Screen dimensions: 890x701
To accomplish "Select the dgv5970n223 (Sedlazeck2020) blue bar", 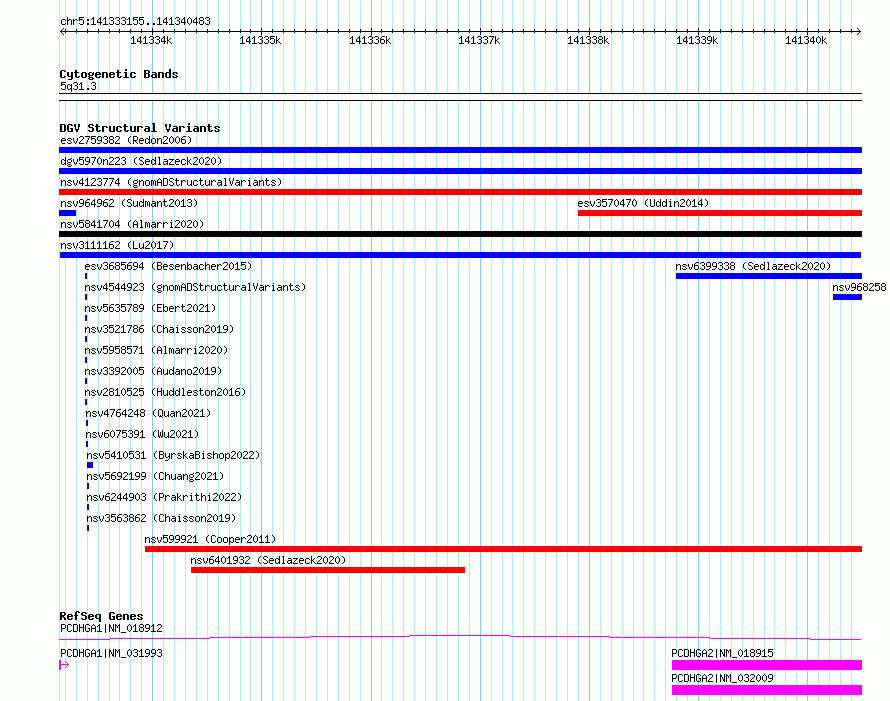I will point(460,171).
